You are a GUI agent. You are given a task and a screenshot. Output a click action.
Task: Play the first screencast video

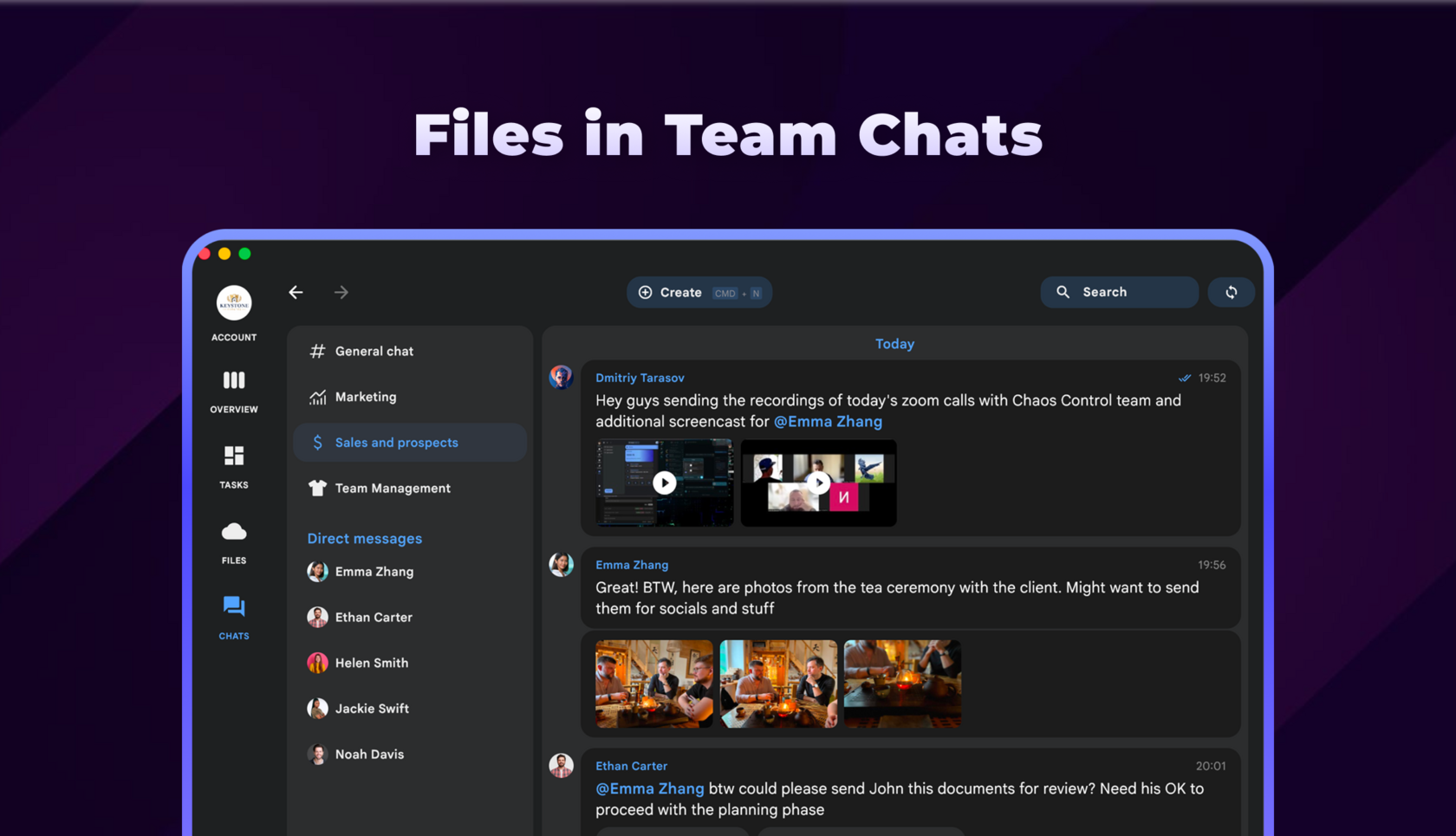[x=665, y=483]
